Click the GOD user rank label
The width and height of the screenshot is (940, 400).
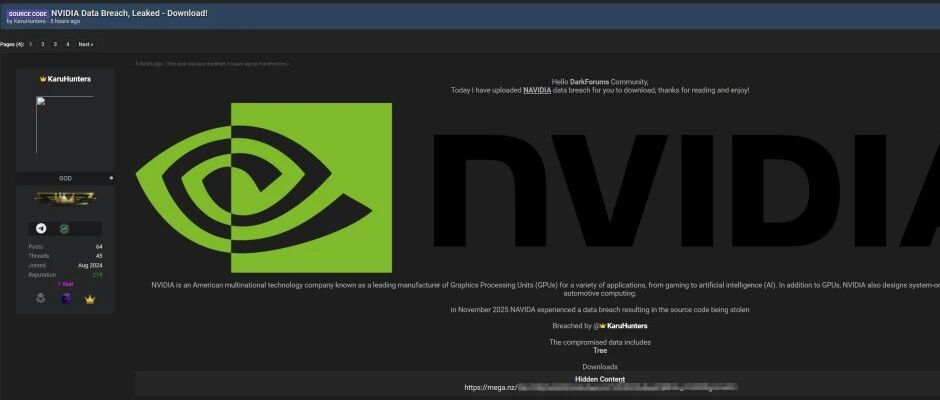tap(65, 178)
